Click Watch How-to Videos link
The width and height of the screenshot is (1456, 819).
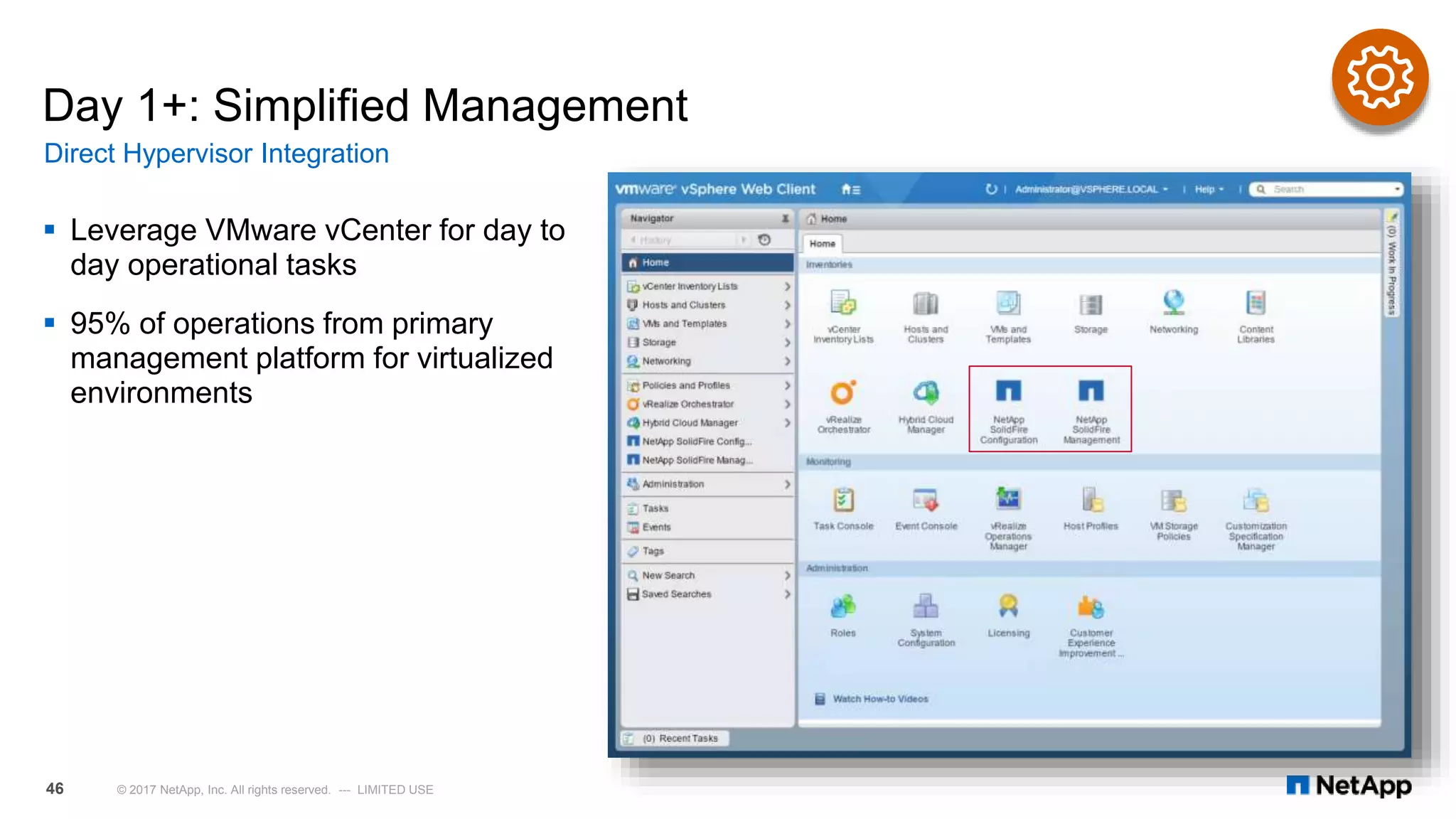[x=880, y=699]
